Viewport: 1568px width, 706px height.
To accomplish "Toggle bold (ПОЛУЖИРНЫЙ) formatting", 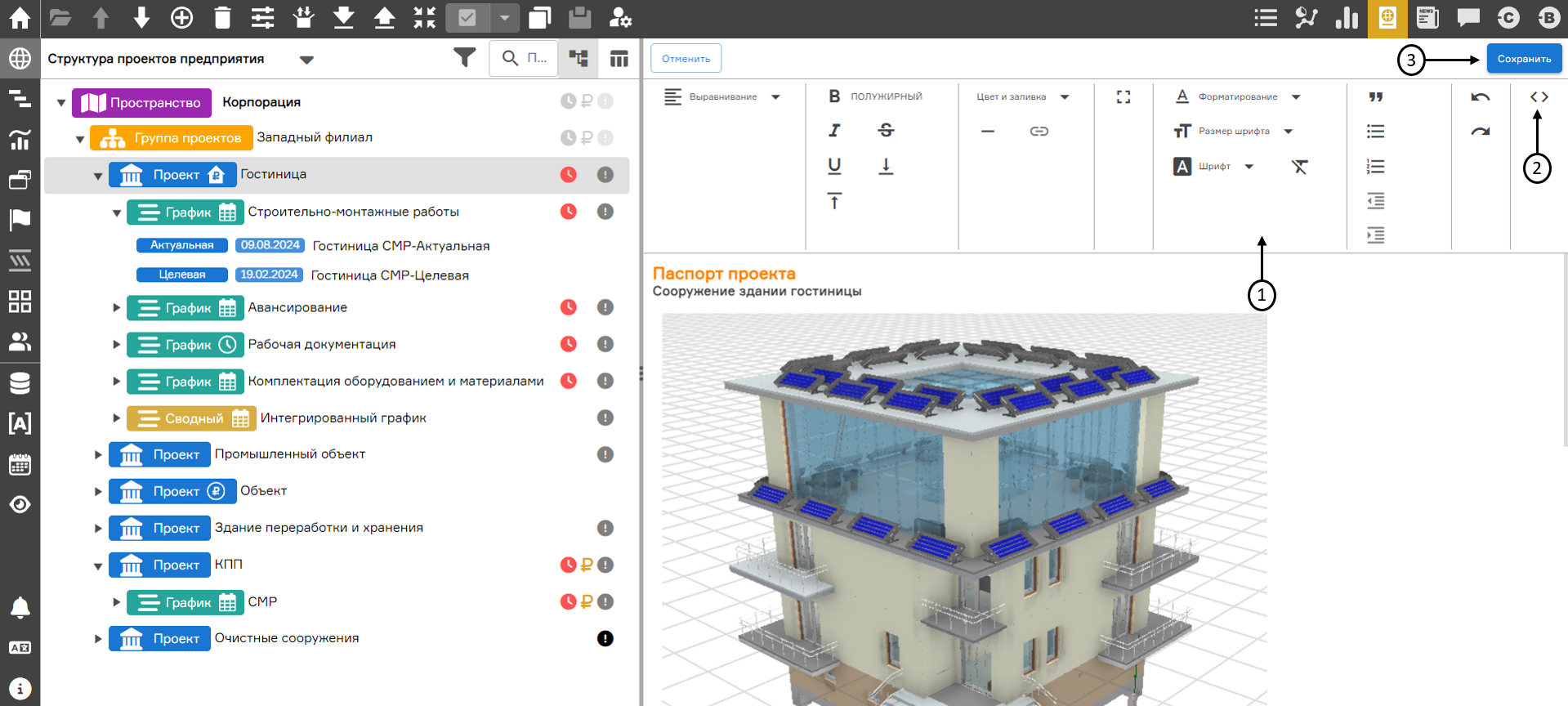I will point(875,96).
